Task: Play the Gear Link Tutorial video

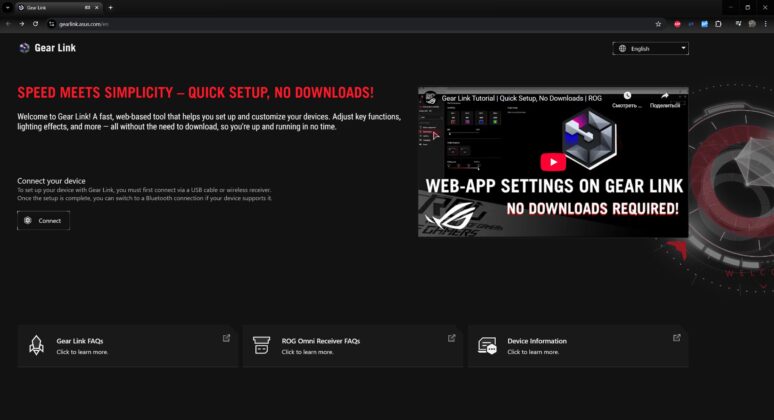Action: (553, 162)
